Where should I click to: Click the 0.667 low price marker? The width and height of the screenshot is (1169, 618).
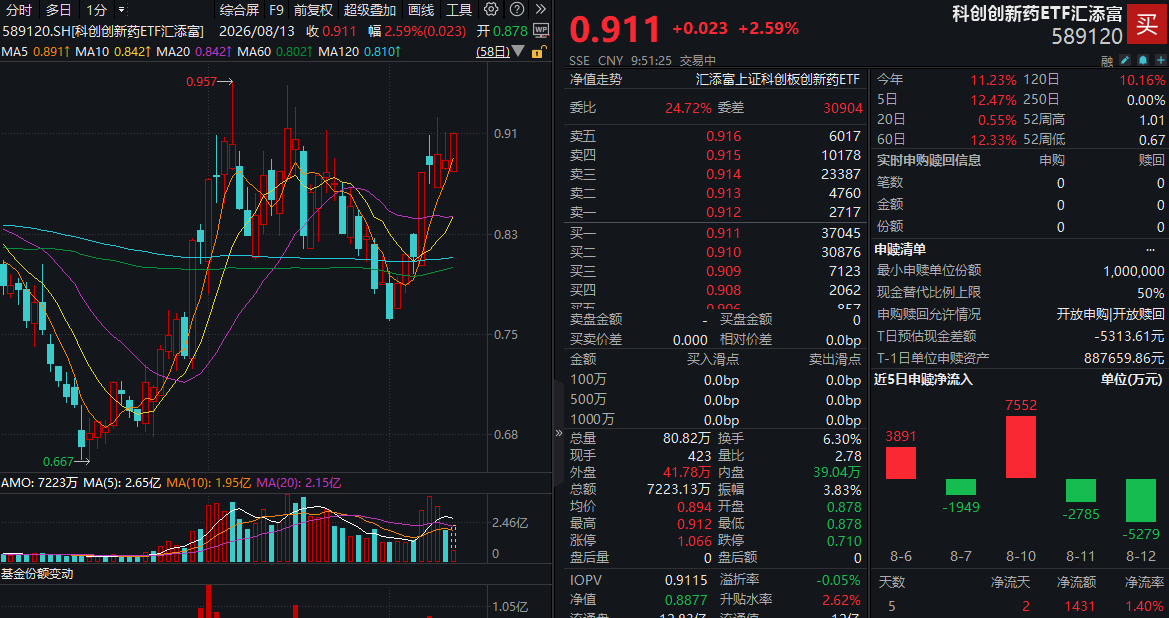click(x=58, y=461)
